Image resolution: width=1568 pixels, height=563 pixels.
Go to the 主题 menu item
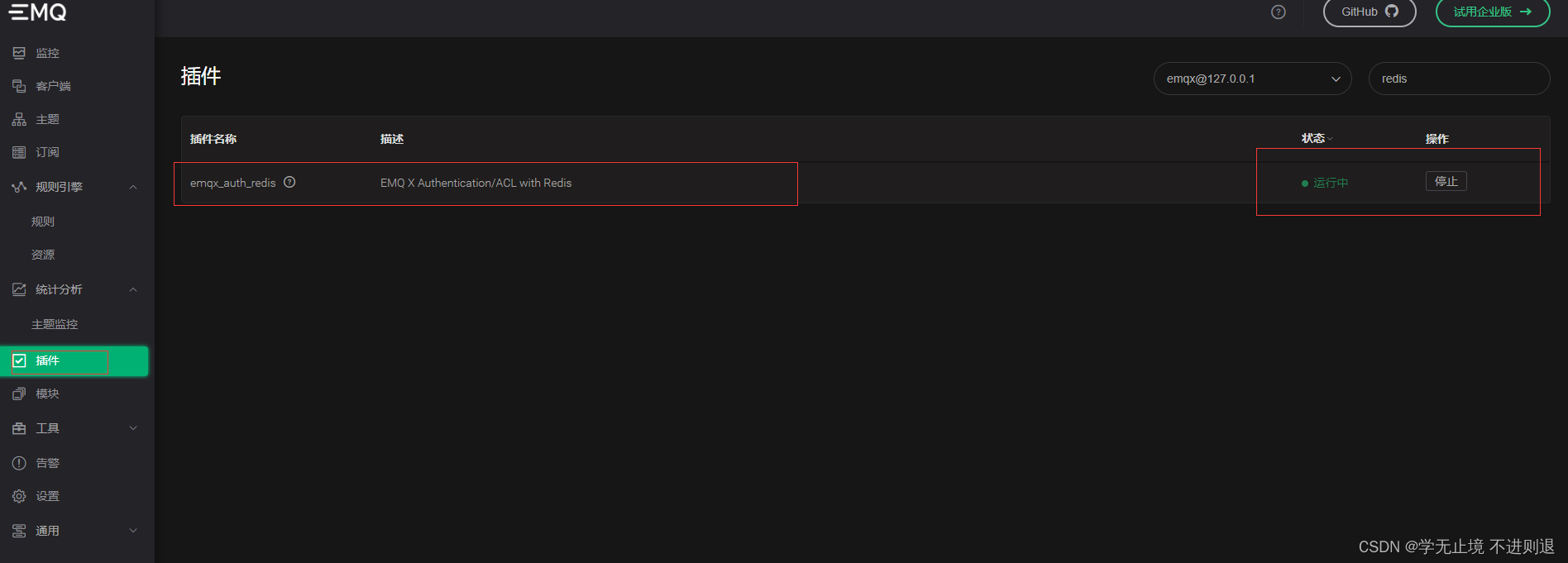[47, 119]
